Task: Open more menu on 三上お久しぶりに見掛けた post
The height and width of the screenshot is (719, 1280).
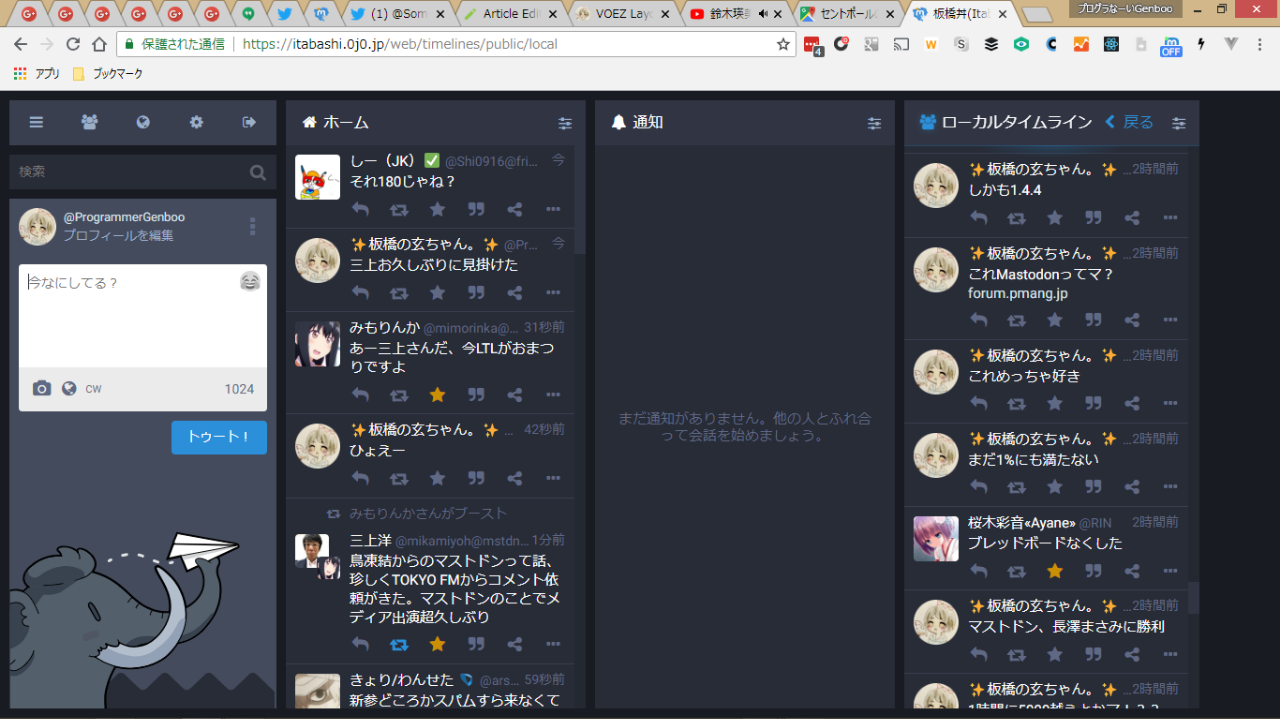Action: (x=553, y=293)
